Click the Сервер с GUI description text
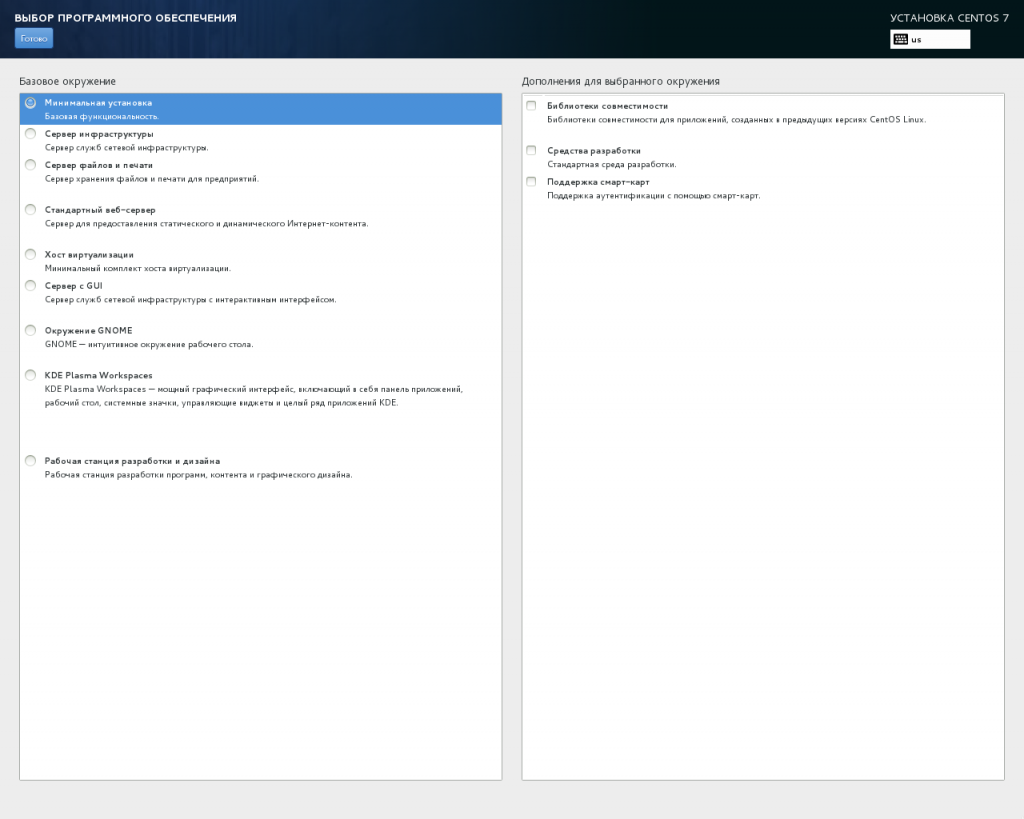 click(x=190, y=299)
